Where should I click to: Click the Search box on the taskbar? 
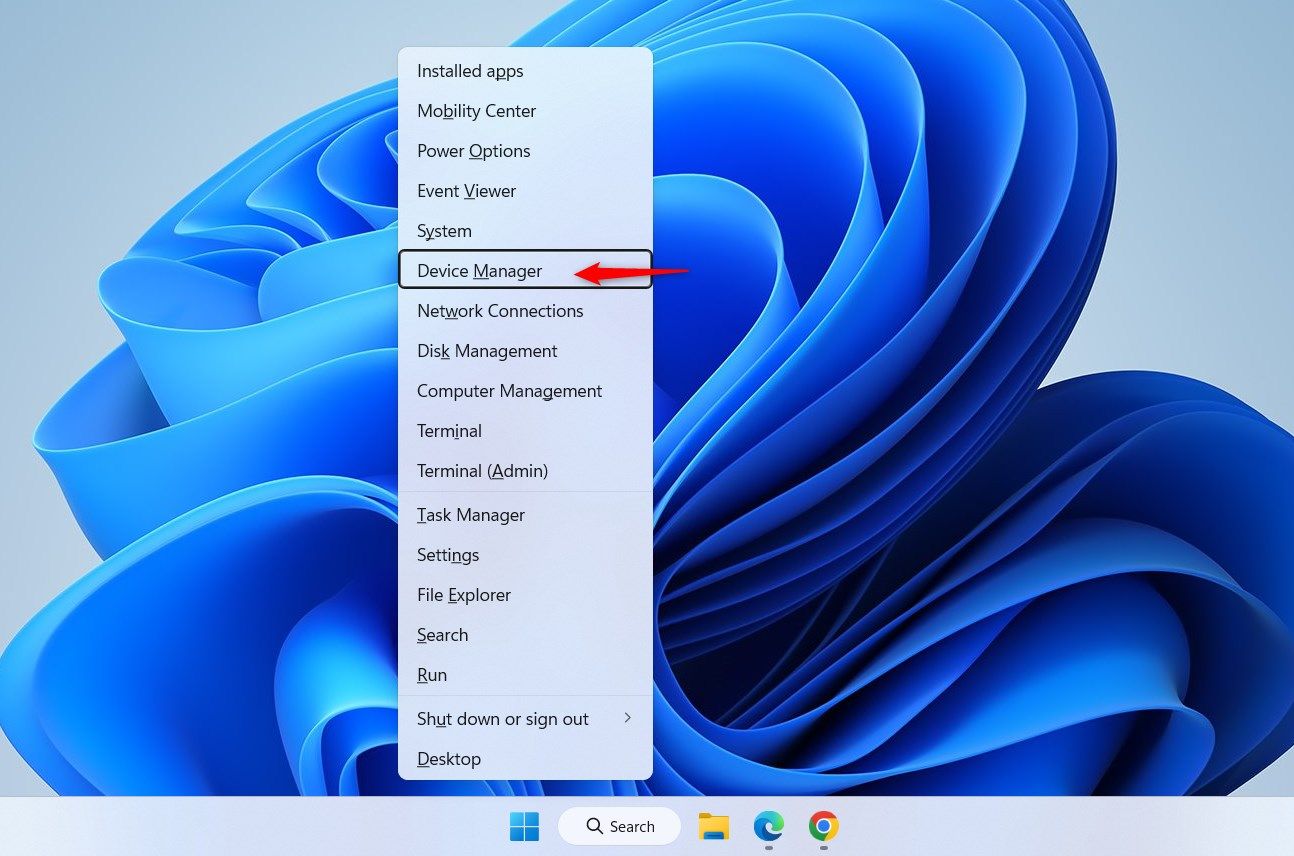tap(619, 827)
